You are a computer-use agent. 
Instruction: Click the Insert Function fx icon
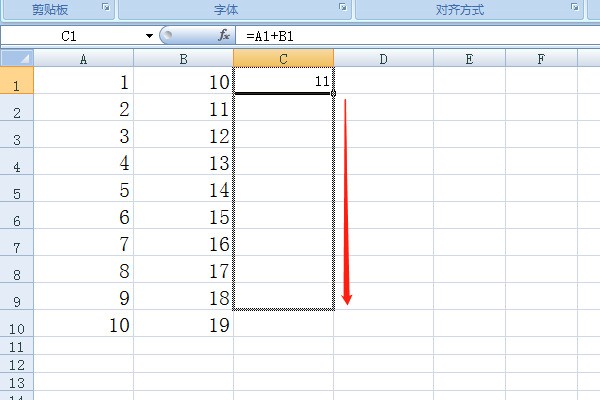[x=224, y=36]
